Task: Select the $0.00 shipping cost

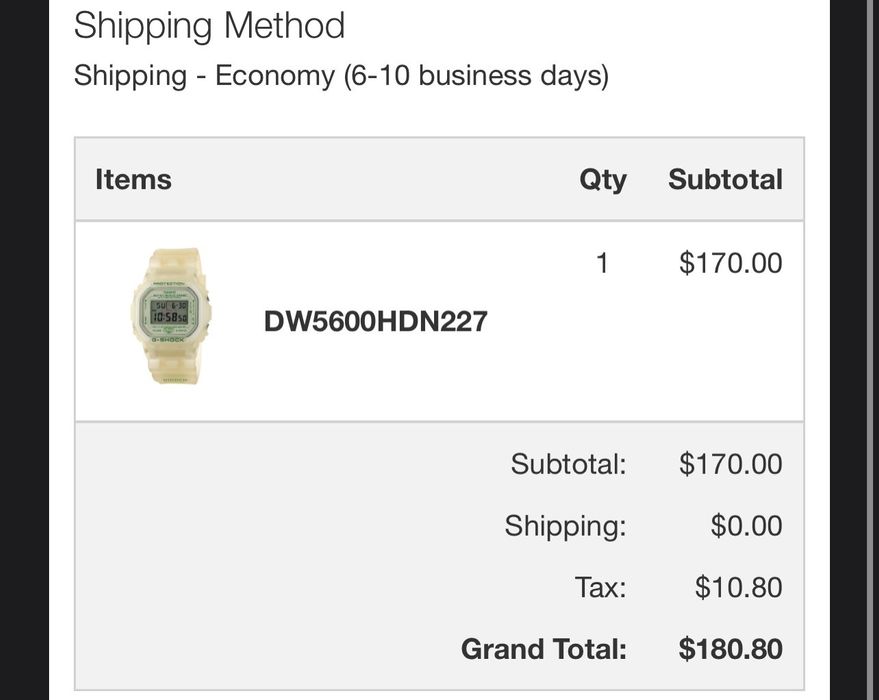Action: click(747, 525)
